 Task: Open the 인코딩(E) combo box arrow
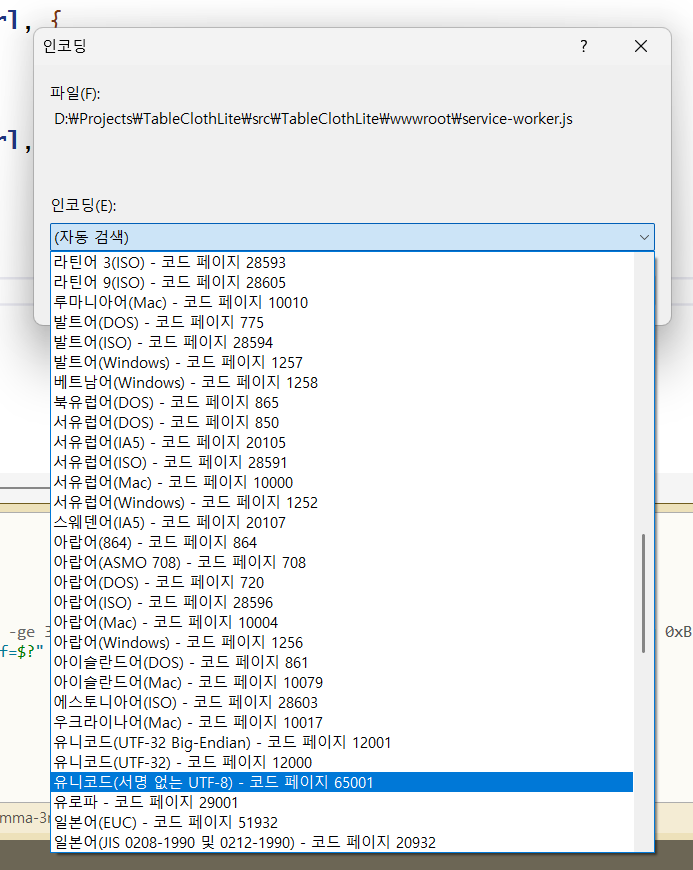pos(644,237)
